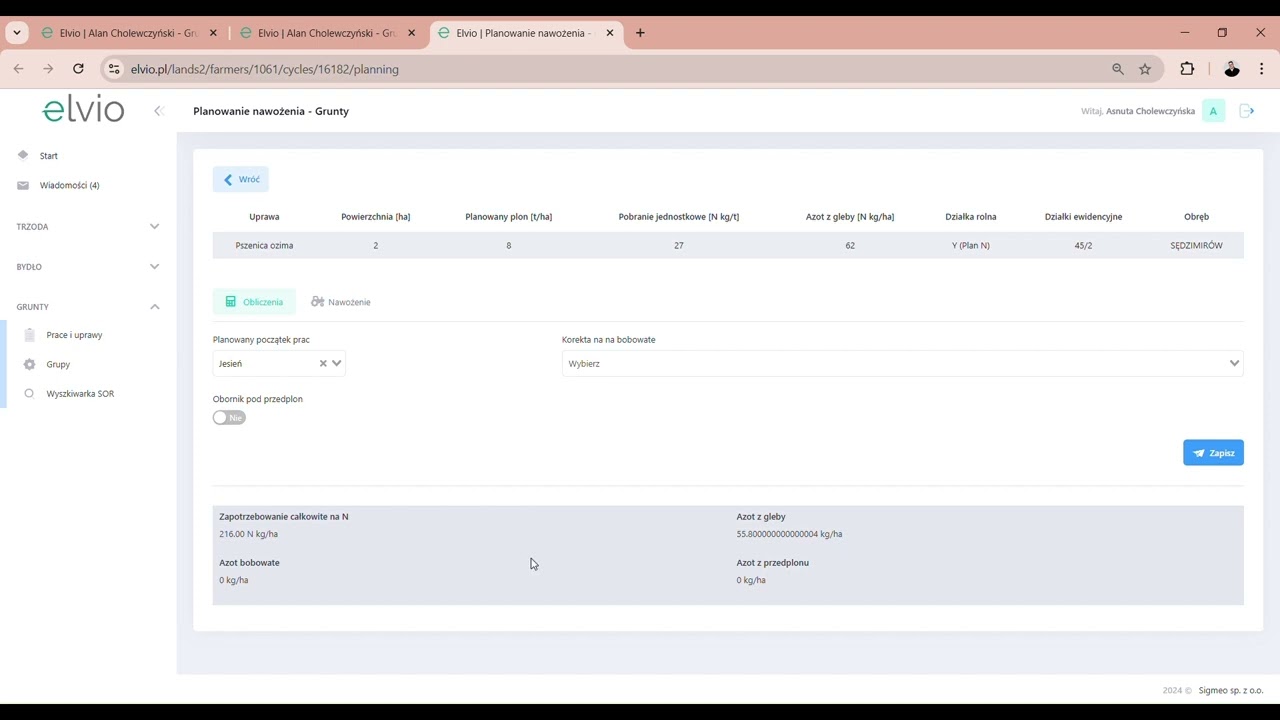
Task: Click the 55.800000000000004 kg/ha value
Action: (x=789, y=534)
